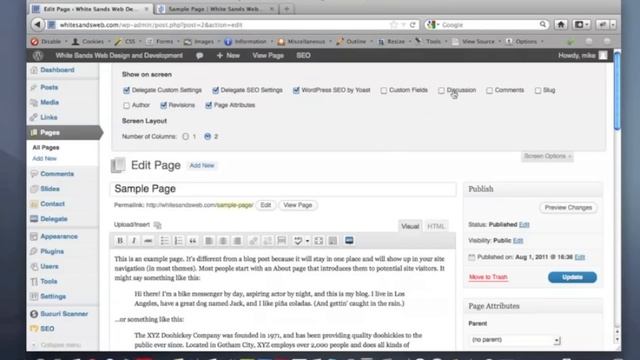The width and height of the screenshot is (640, 360).
Task: Click Move to Trash link
Action: click(x=488, y=277)
